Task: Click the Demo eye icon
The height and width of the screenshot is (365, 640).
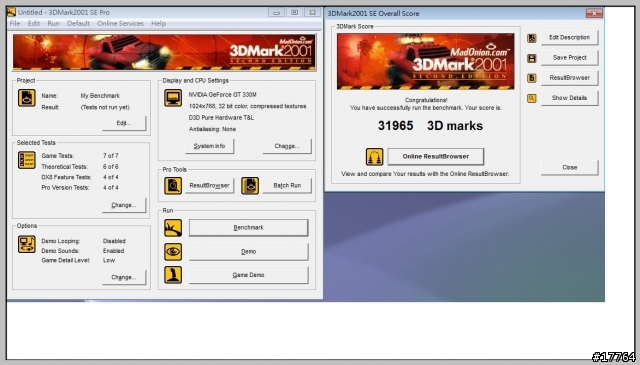Action: [173, 252]
